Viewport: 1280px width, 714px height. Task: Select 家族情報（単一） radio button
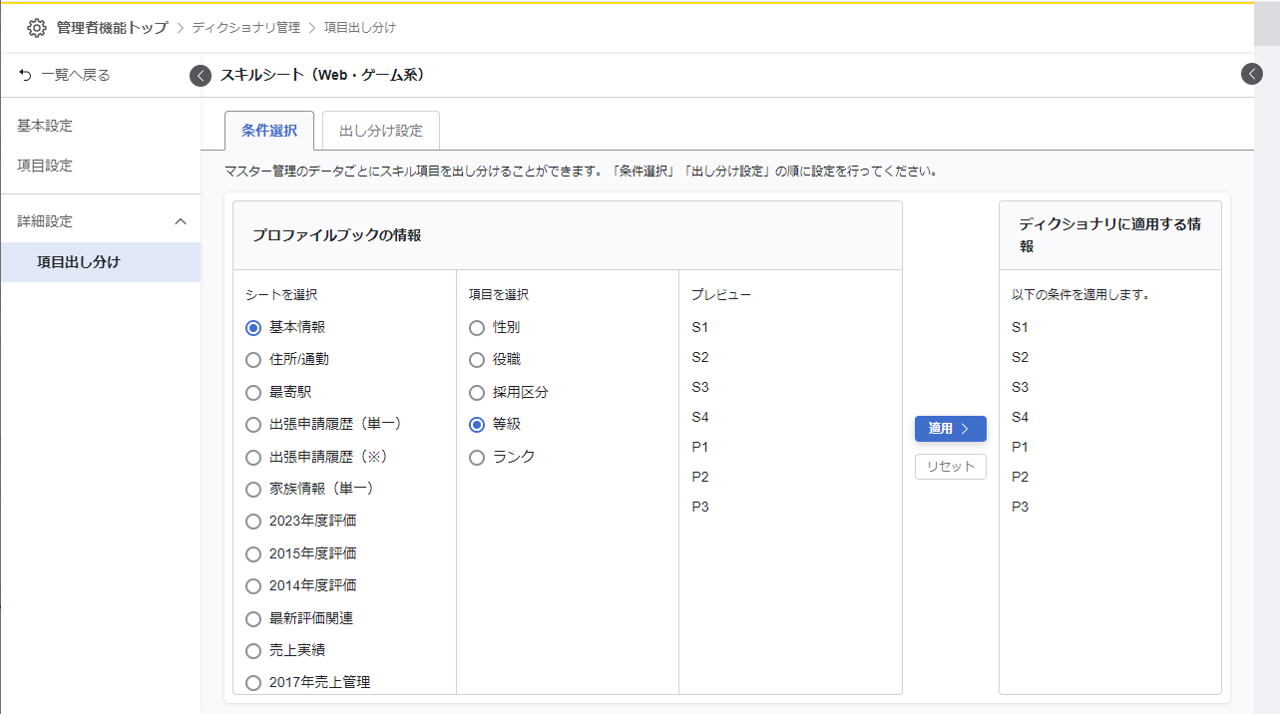click(x=253, y=489)
